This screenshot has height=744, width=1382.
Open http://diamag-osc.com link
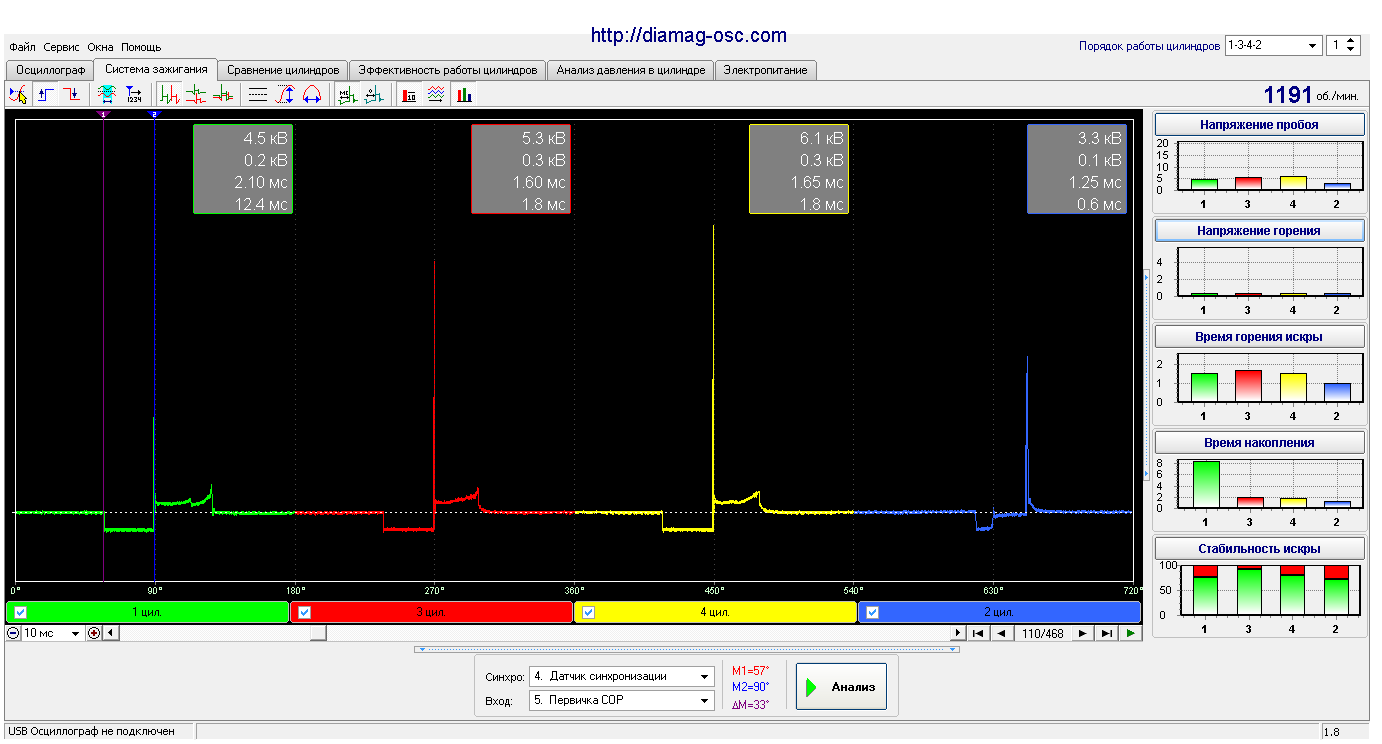pyautogui.click(x=689, y=35)
